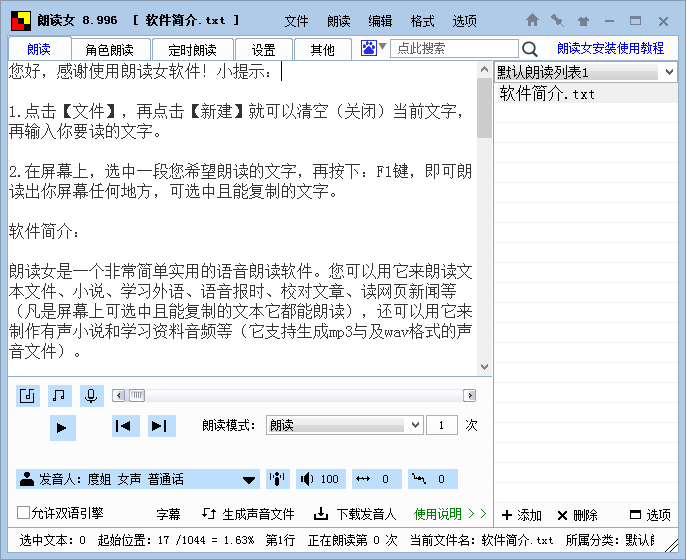
Task: Open the background music note icon
Action: 60,396
